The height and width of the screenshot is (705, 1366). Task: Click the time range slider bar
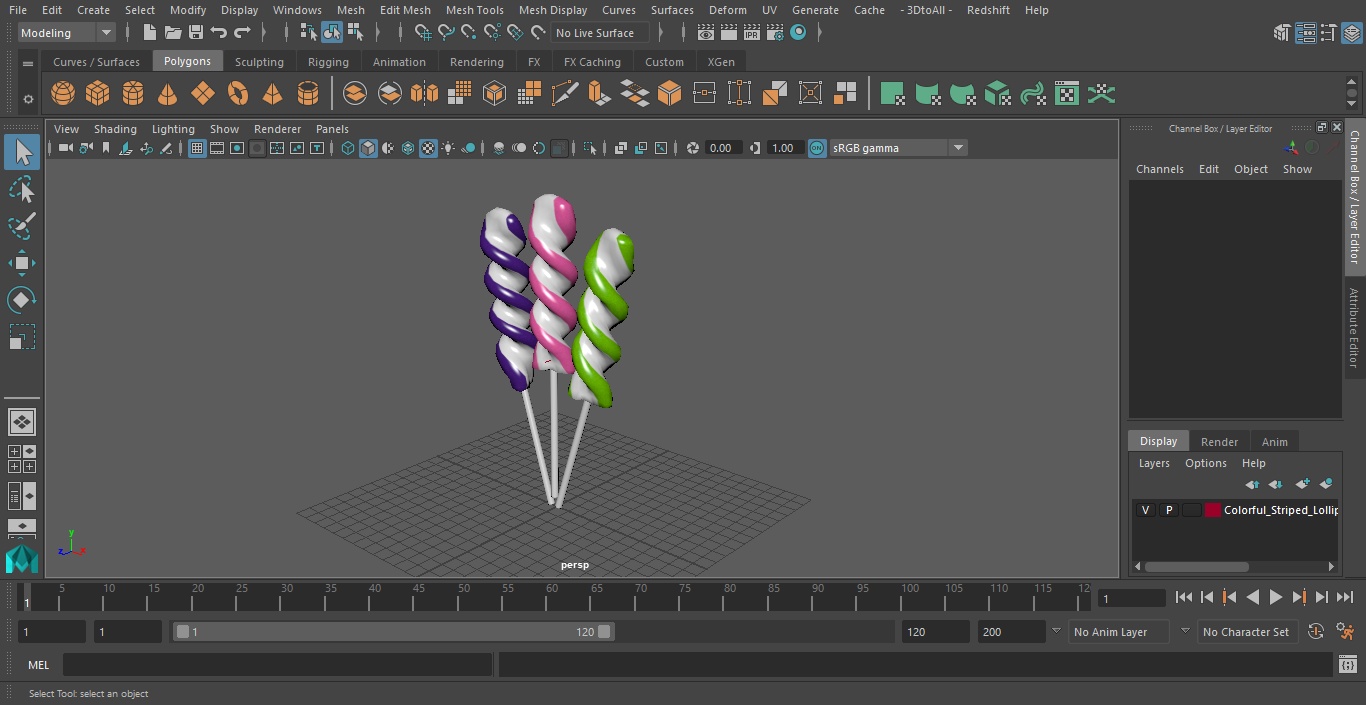click(x=394, y=632)
